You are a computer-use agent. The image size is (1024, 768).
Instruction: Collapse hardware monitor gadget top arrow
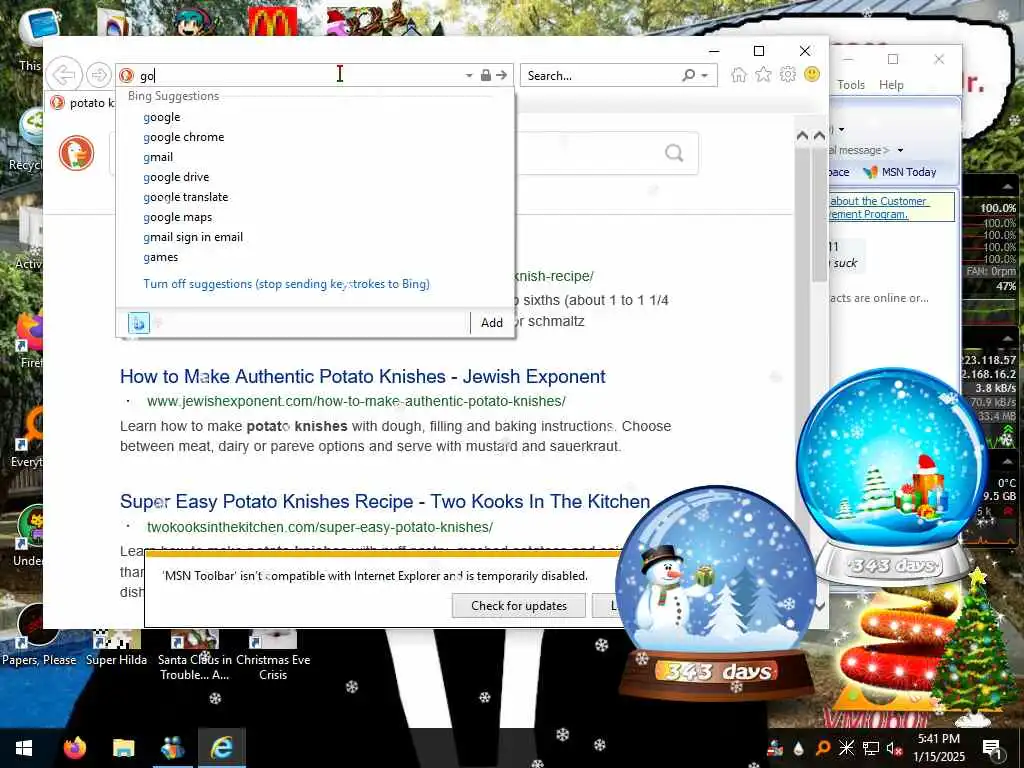(1007, 188)
